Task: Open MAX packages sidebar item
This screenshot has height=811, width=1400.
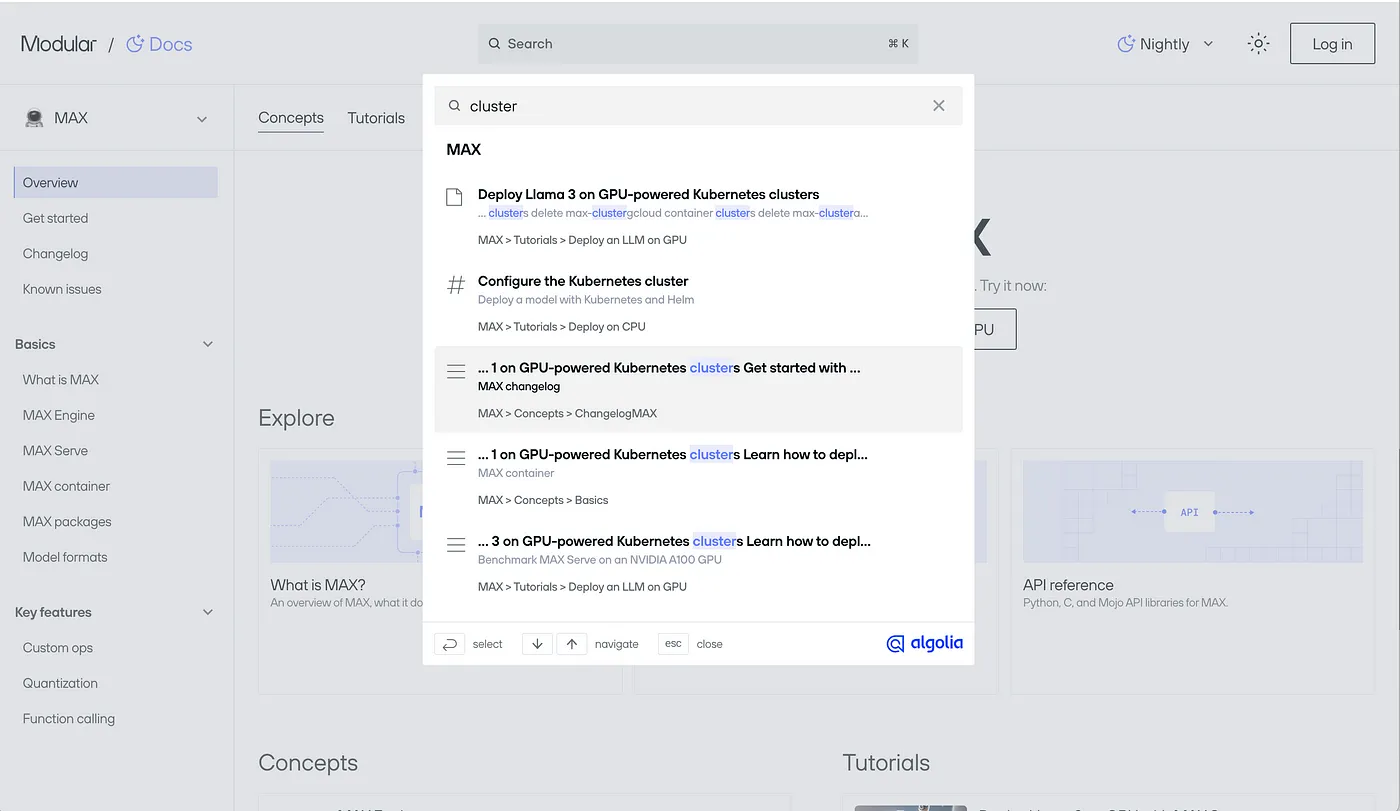Action: coord(67,522)
